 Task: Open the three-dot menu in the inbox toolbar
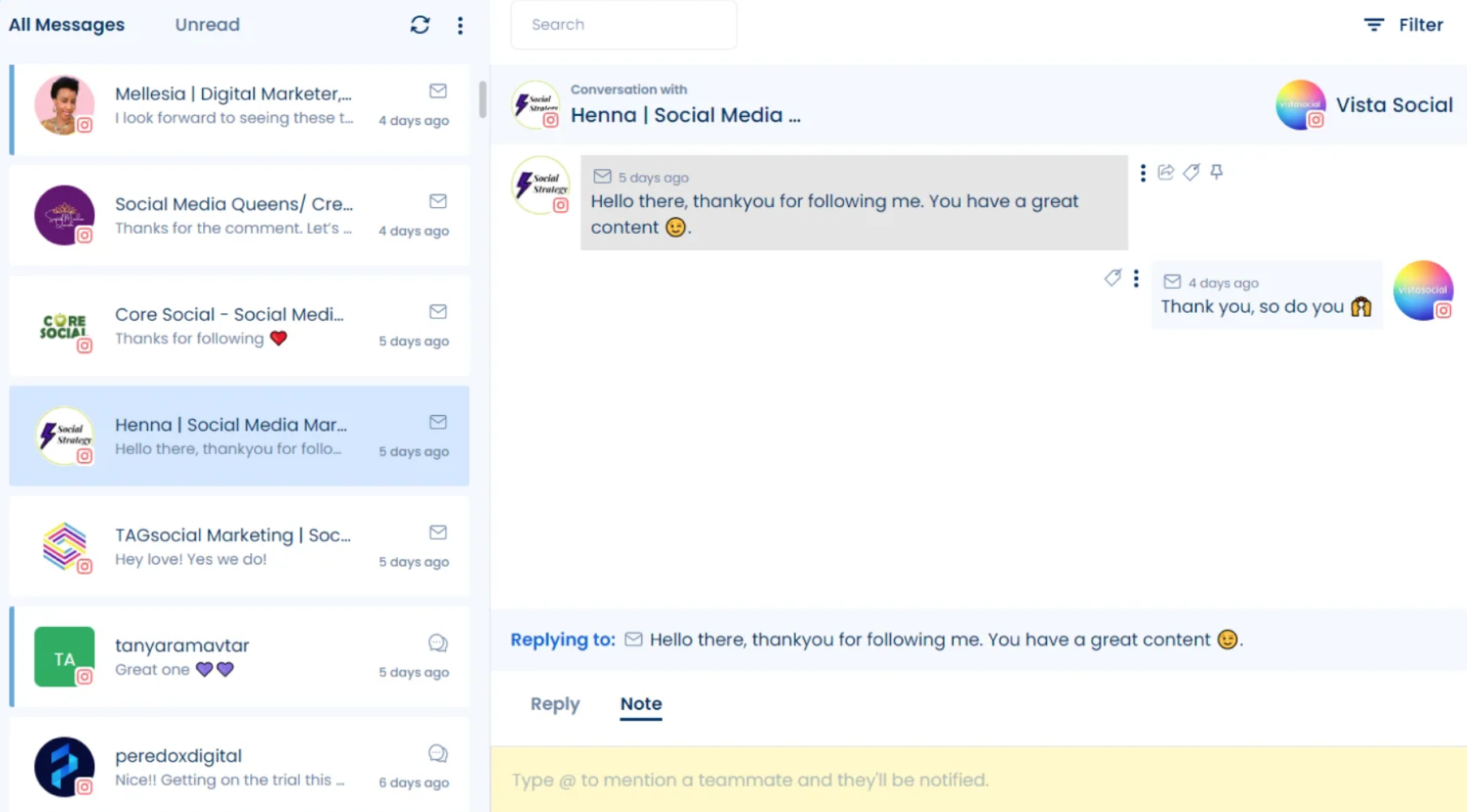(461, 25)
